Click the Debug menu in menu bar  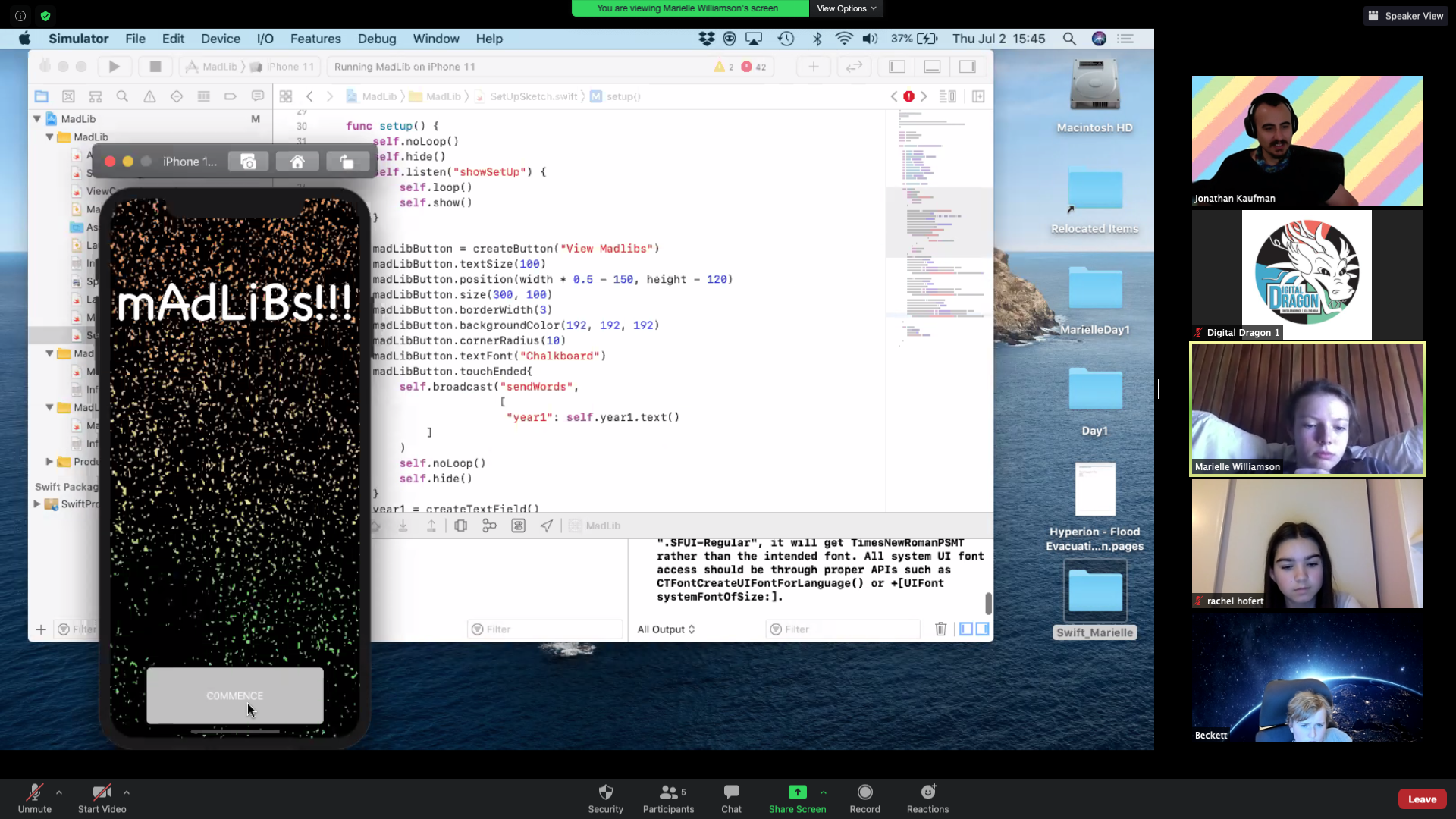[377, 38]
